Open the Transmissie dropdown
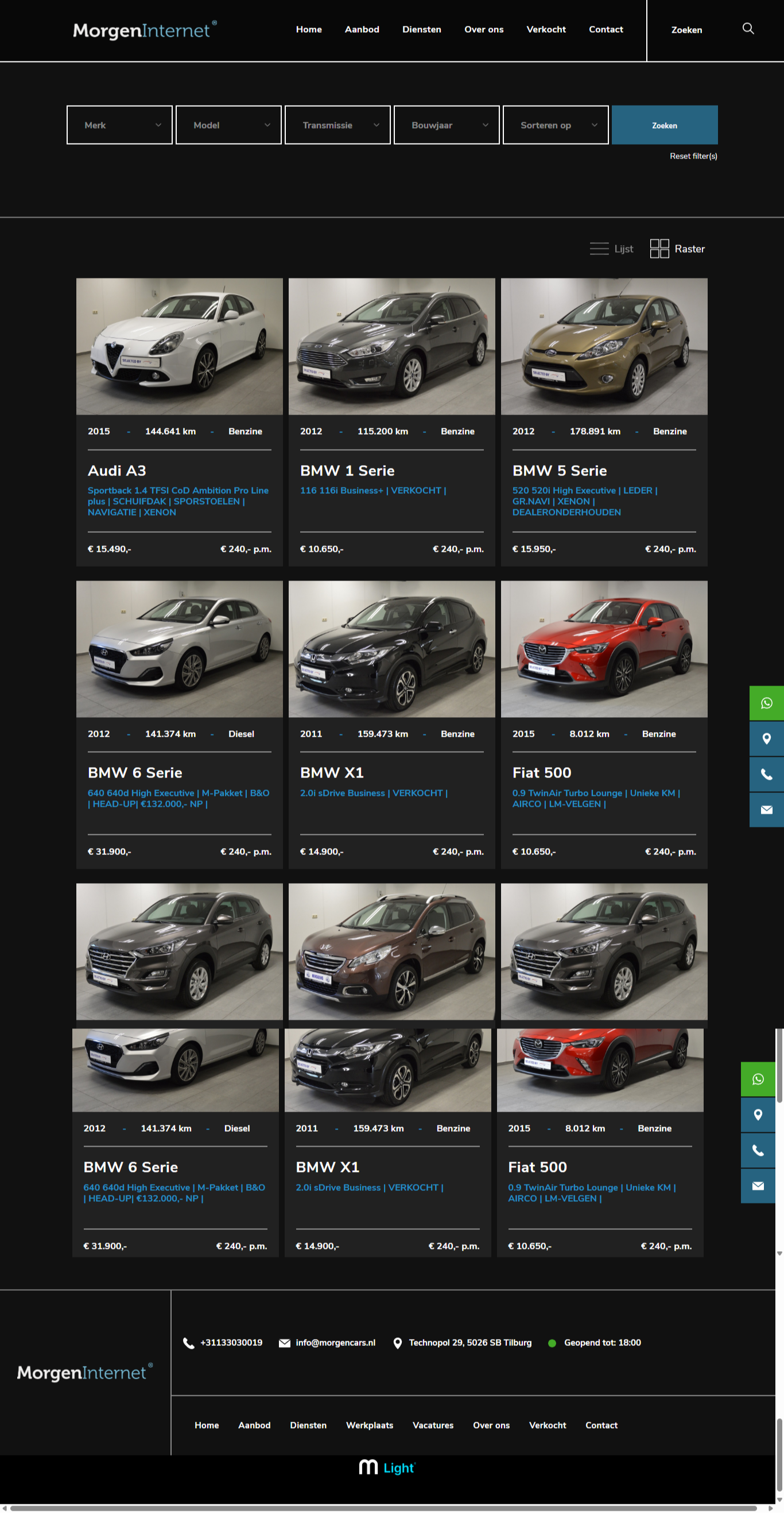Image resolution: width=784 pixels, height=1513 pixels. 337,125
